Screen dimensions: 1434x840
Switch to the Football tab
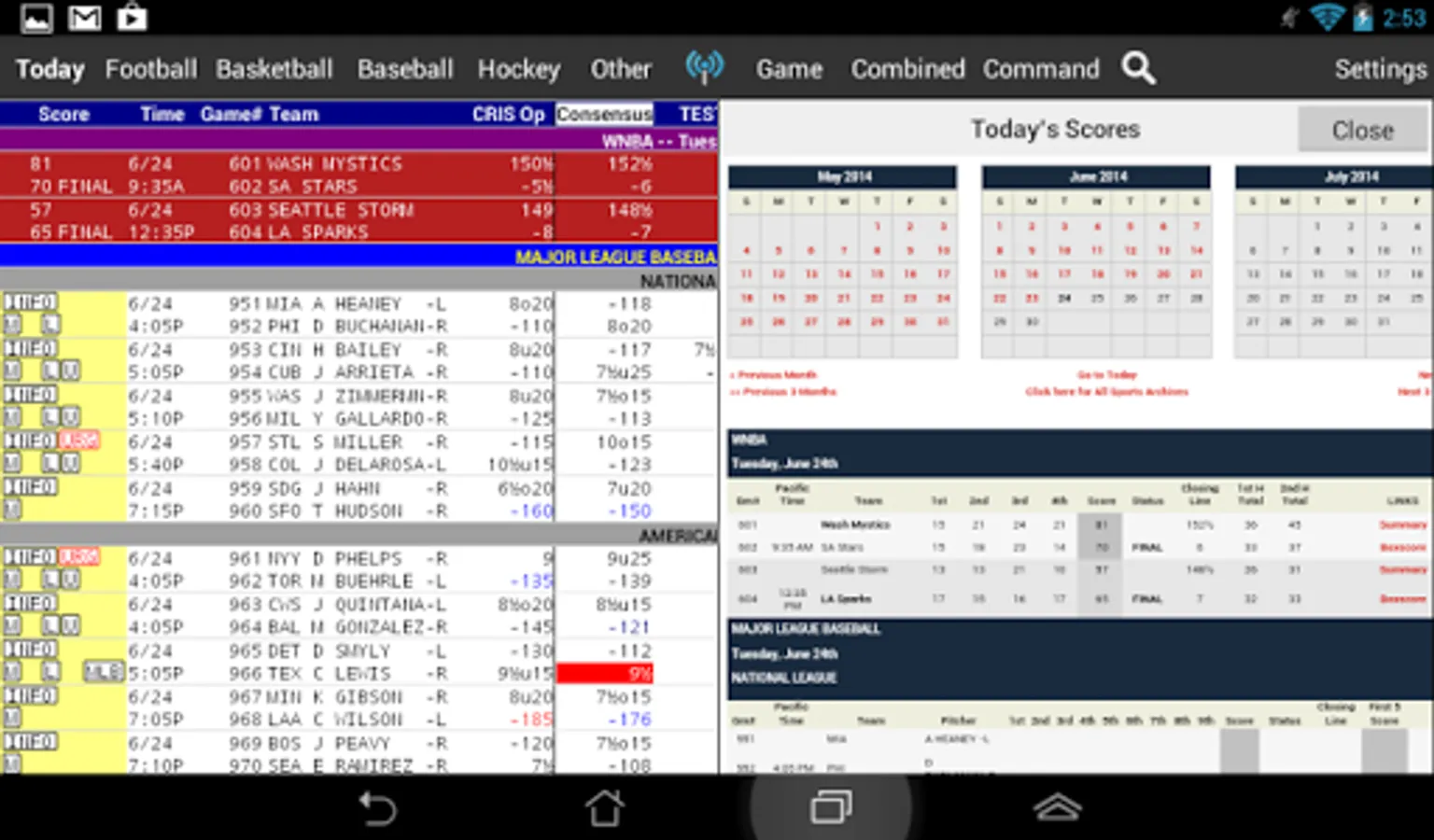point(151,69)
